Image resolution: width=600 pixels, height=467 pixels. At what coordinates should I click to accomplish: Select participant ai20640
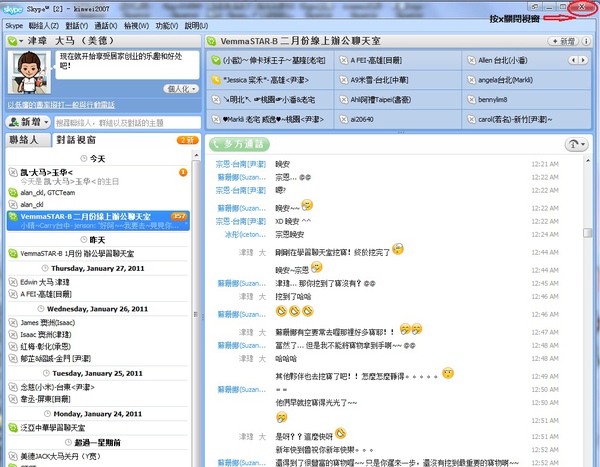(x=398, y=119)
